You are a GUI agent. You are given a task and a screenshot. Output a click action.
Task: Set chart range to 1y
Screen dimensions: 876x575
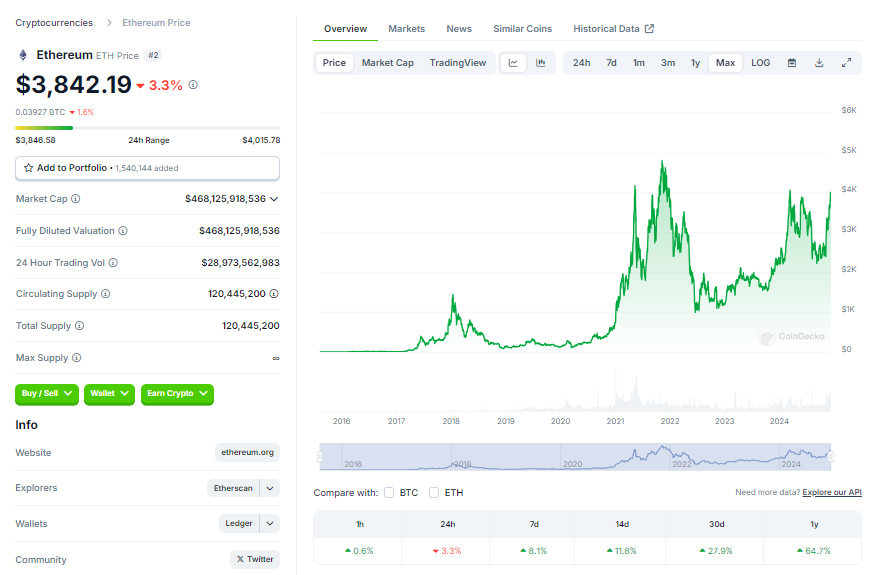[x=695, y=63]
